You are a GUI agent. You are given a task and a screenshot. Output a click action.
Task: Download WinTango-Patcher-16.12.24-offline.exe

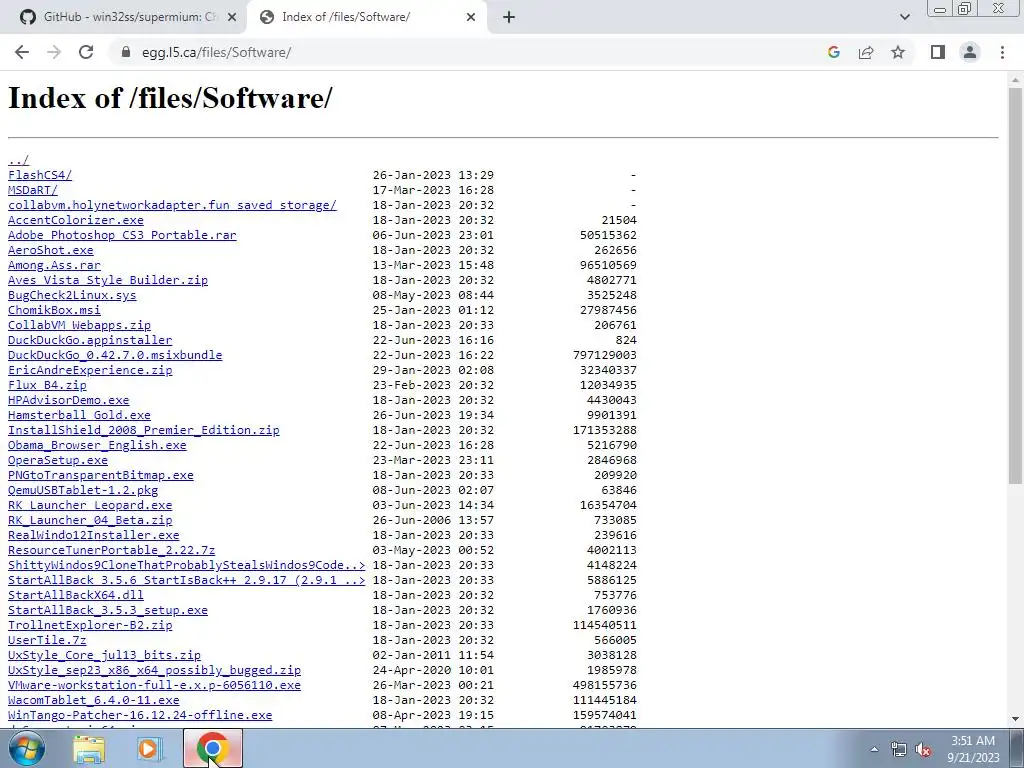(140, 716)
